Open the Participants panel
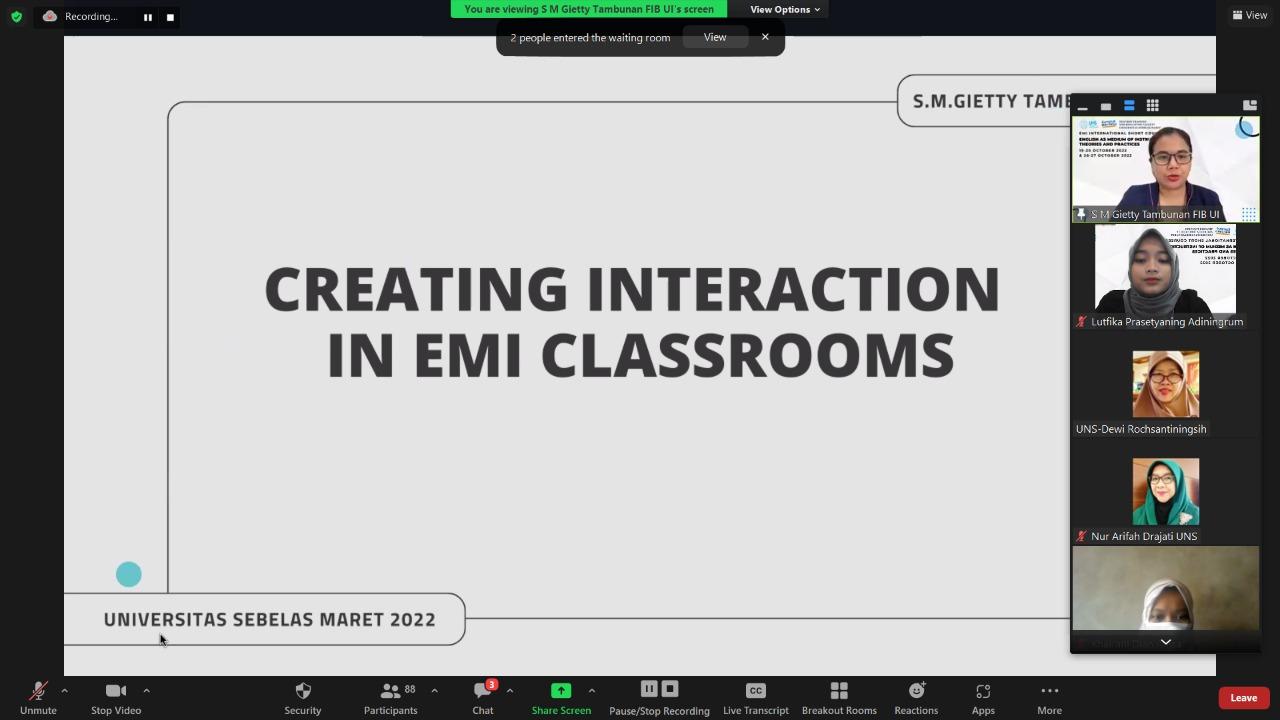The height and width of the screenshot is (720, 1280). [x=390, y=698]
